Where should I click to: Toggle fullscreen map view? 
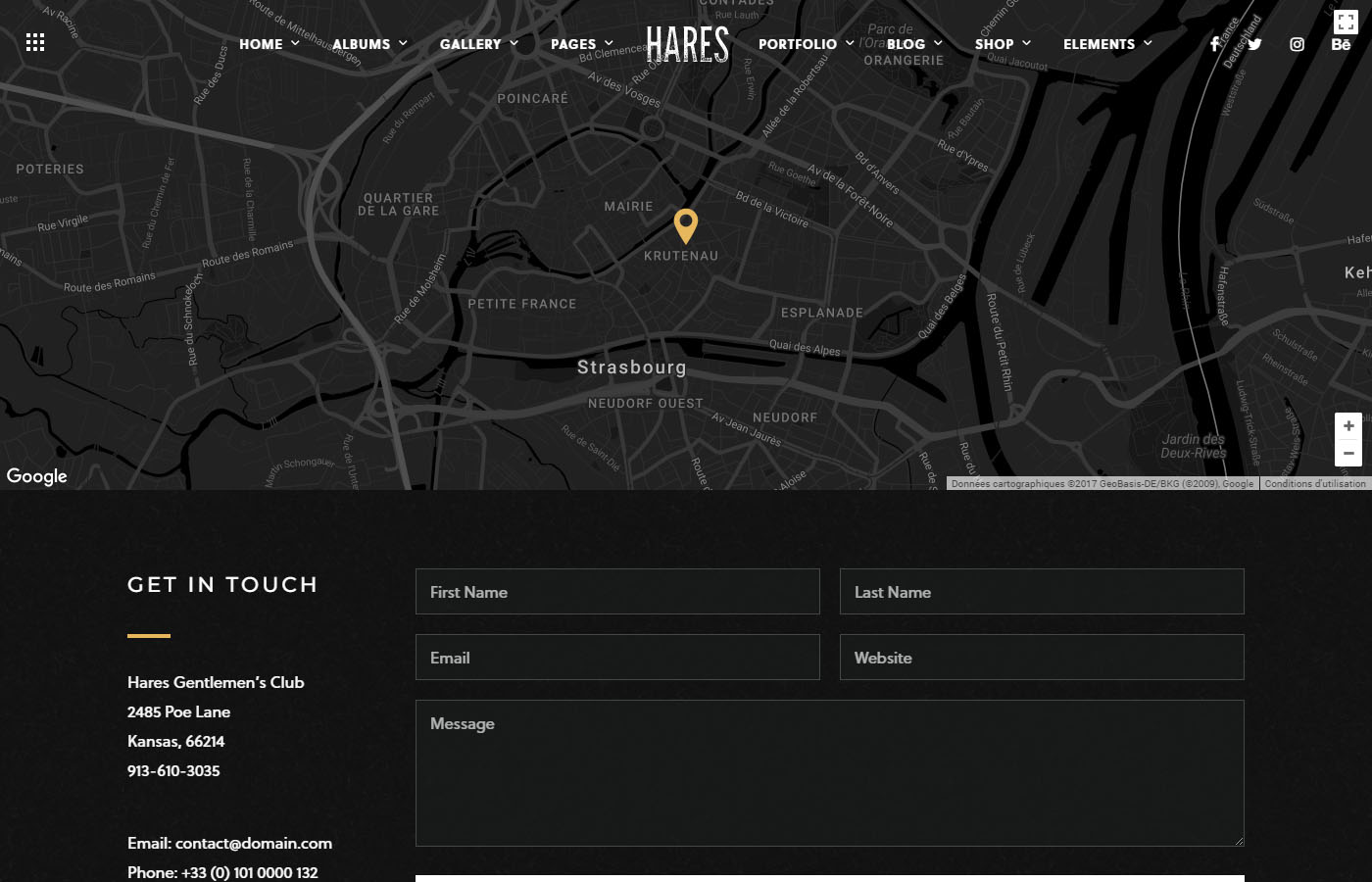pyautogui.click(x=1346, y=22)
